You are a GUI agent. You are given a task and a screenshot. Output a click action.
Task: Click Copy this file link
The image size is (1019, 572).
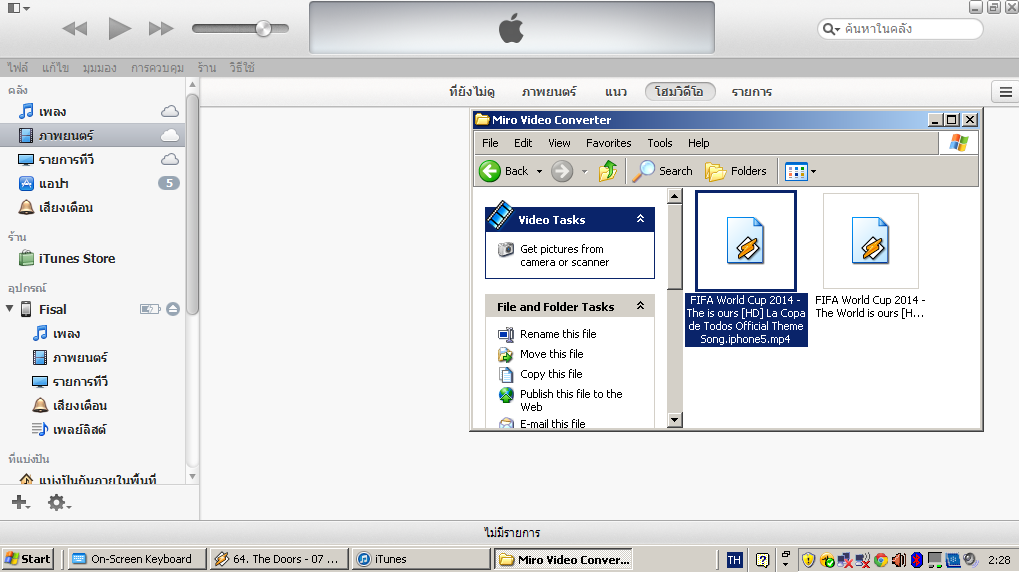click(x=550, y=374)
